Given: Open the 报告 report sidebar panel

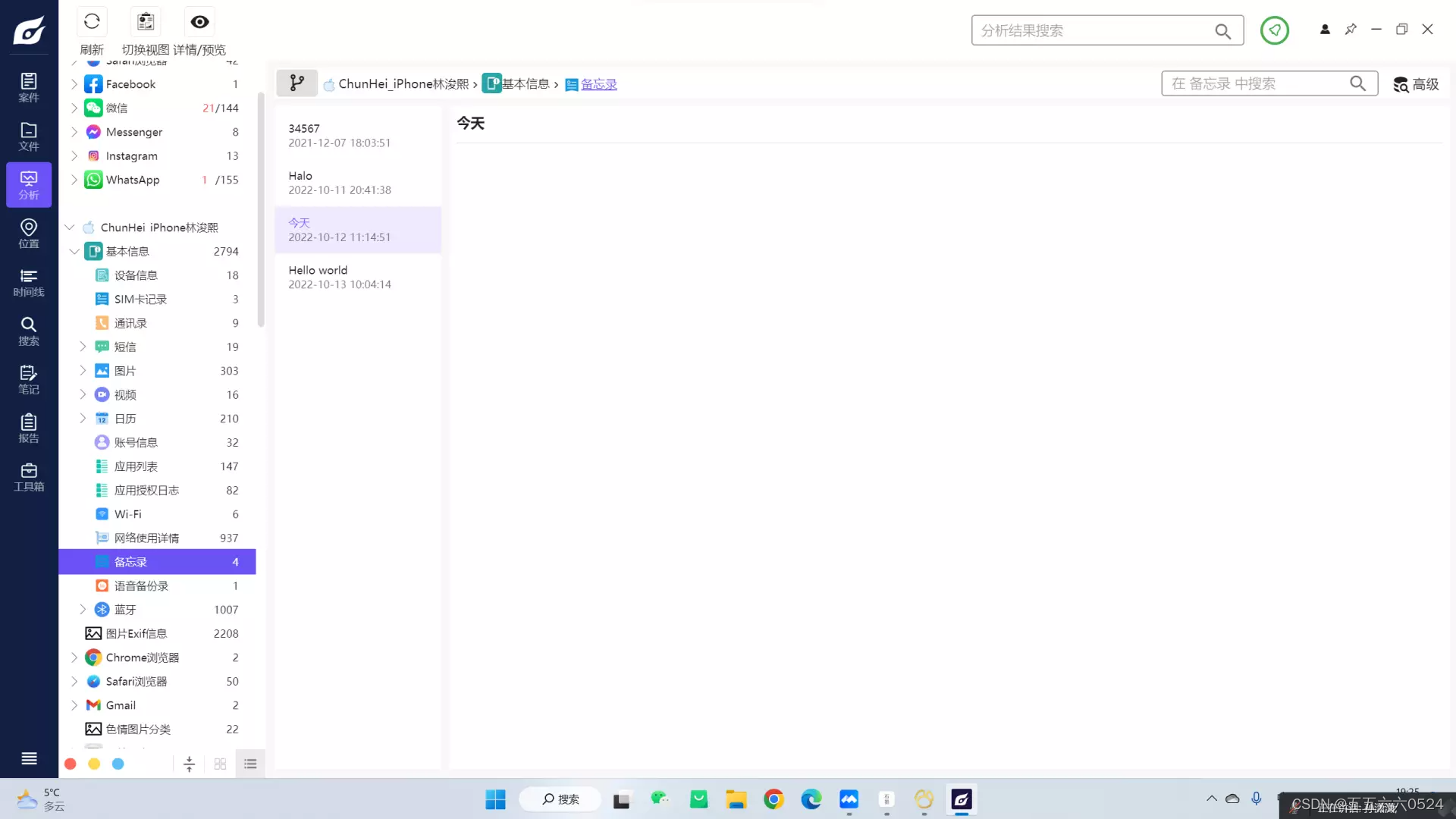Looking at the screenshot, I should click(x=29, y=428).
